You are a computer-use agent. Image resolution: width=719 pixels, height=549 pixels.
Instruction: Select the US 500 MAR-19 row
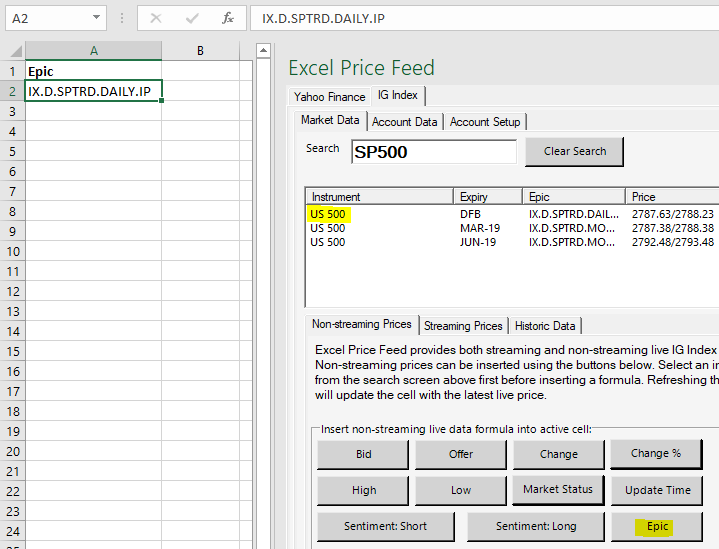[x=512, y=228]
